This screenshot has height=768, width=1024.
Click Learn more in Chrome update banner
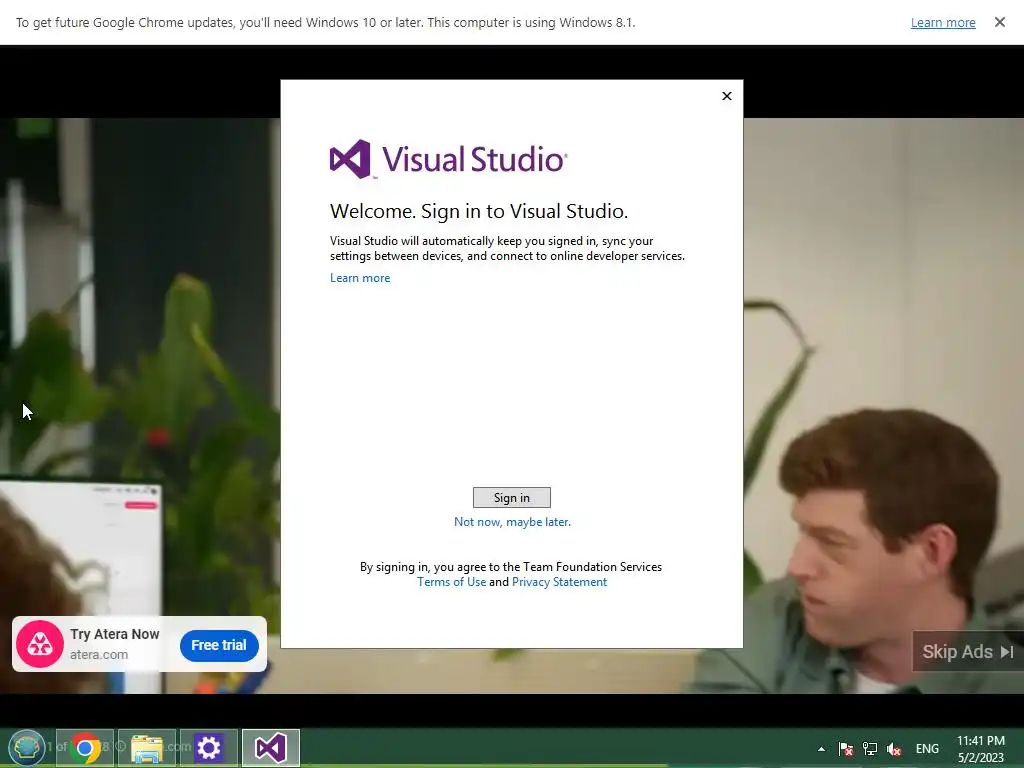point(943,23)
